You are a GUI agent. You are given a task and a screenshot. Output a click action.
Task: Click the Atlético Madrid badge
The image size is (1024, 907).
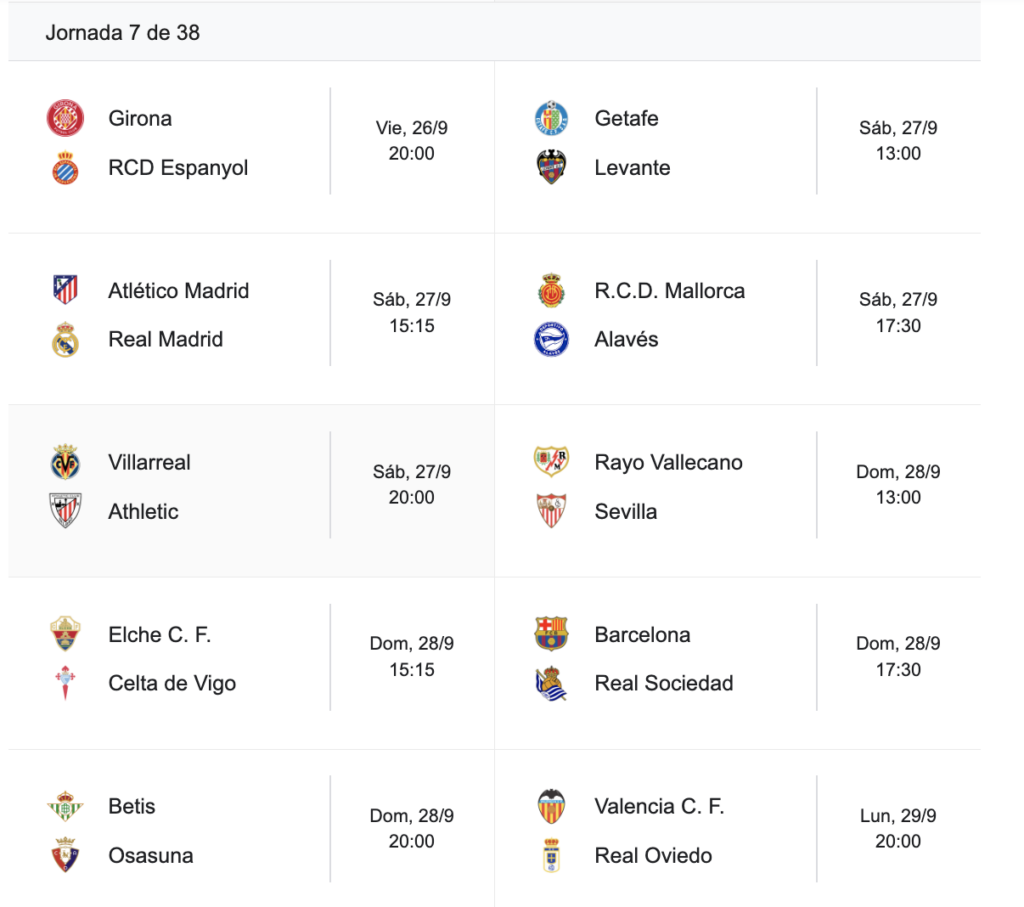(x=65, y=291)
